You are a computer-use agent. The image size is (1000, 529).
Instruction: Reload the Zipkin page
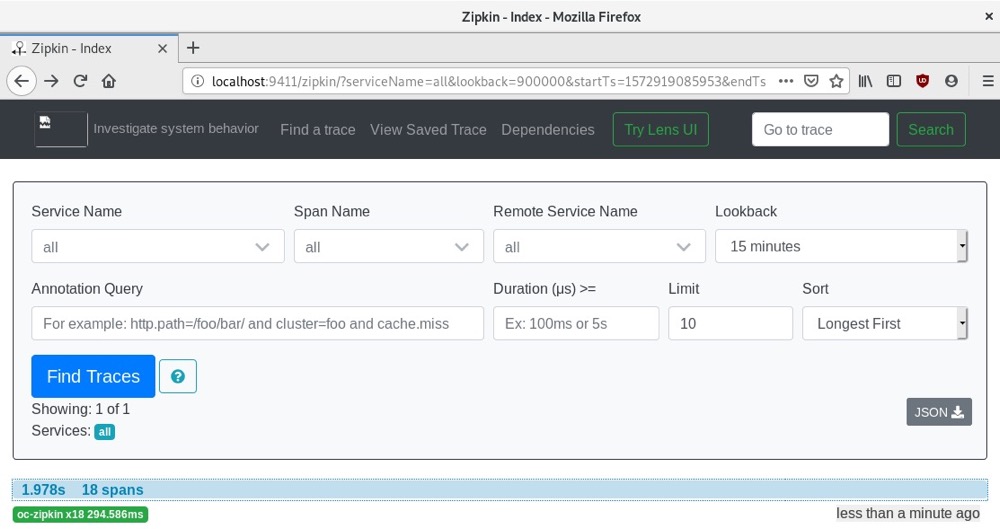pos(80,81)
